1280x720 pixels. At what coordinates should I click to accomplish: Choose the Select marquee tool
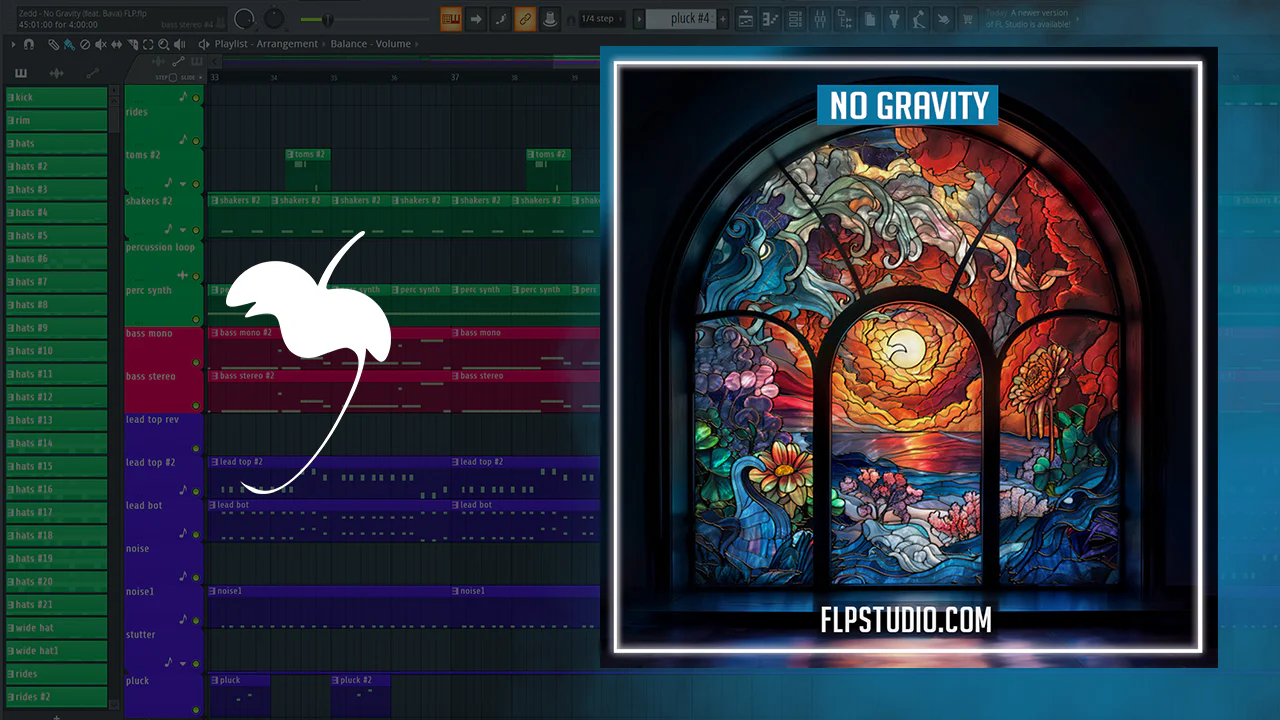(x=148, y=44)
